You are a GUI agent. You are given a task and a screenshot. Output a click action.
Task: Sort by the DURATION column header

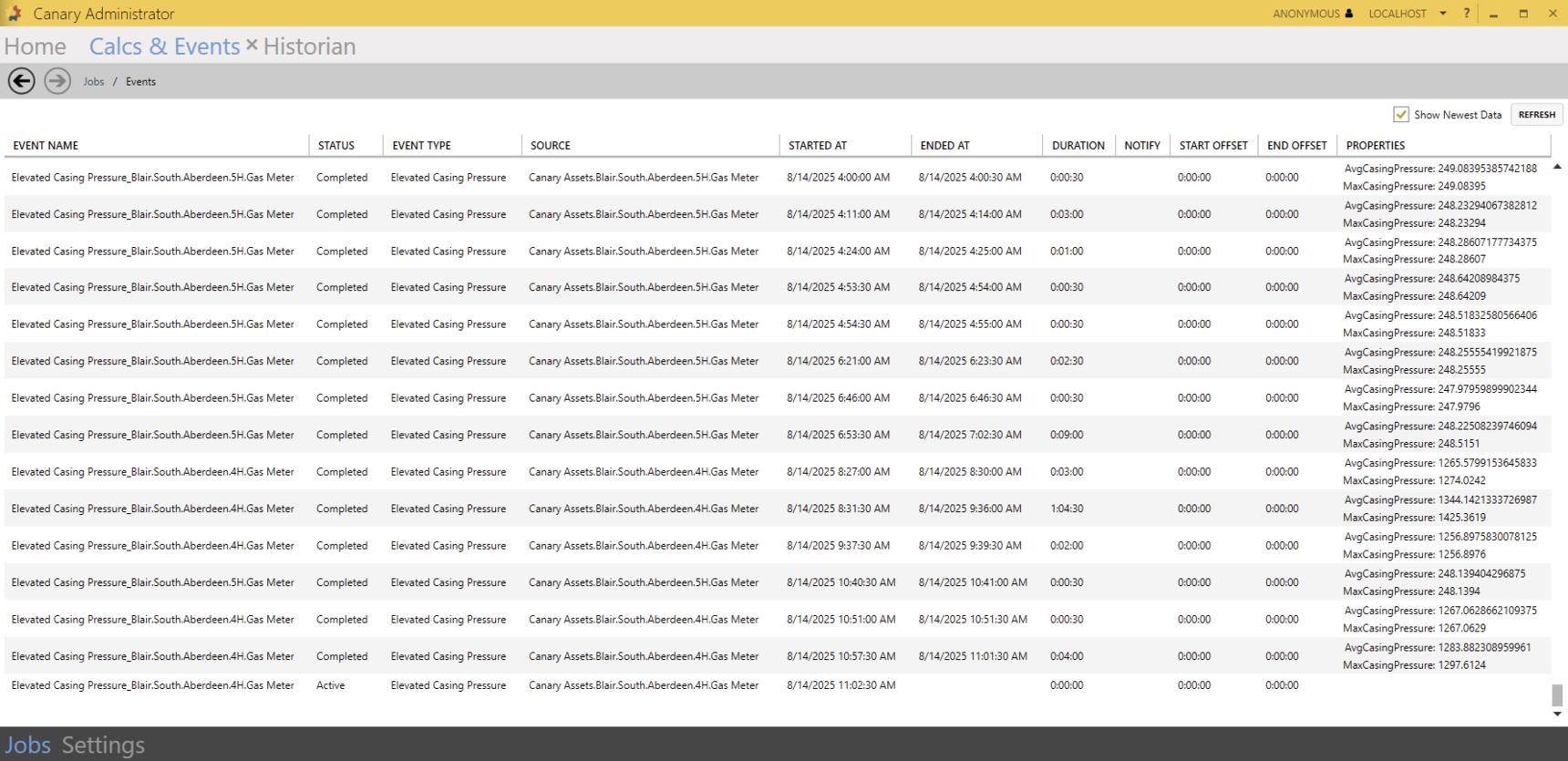tap(1078, 146)
